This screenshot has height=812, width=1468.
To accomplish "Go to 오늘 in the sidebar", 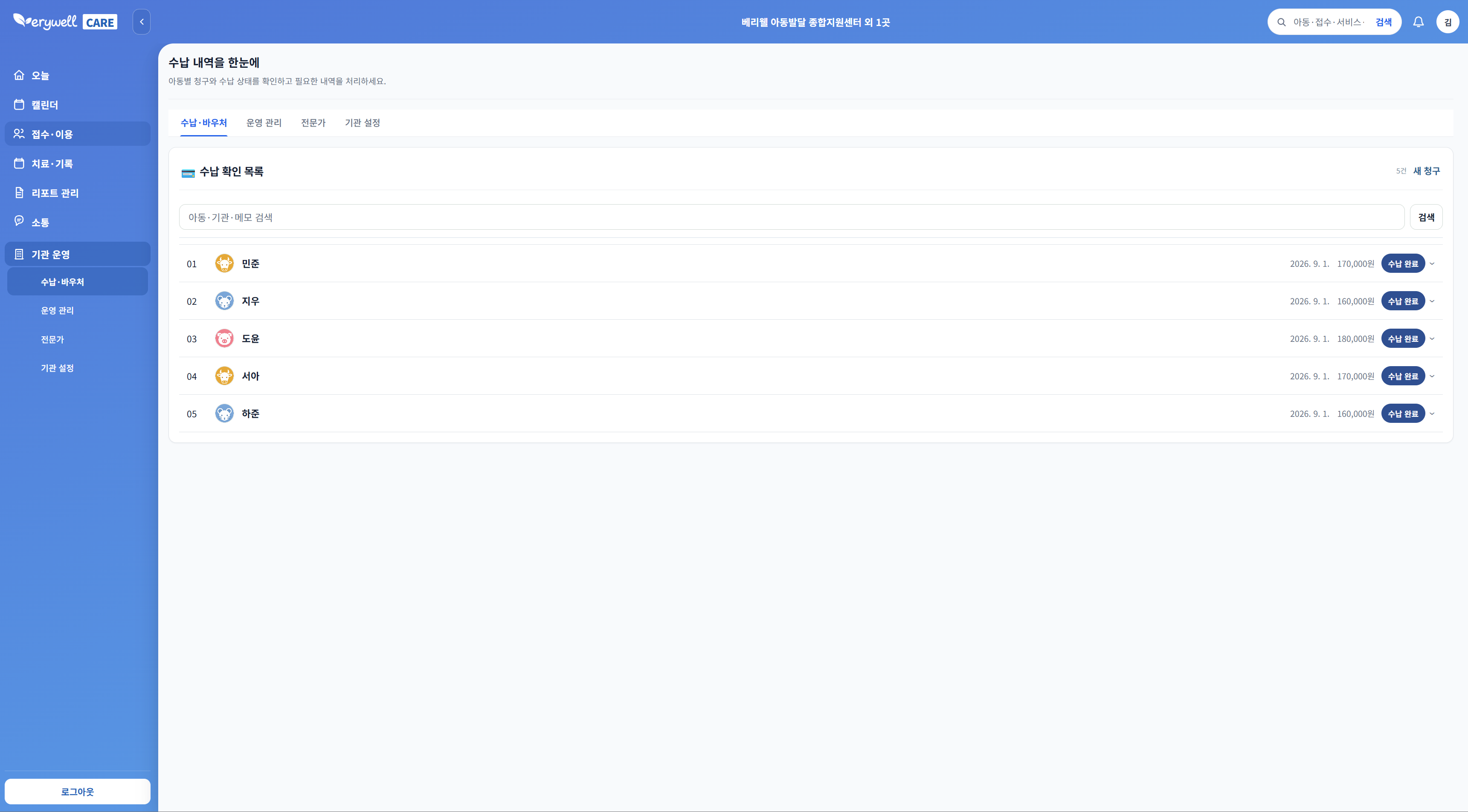I will pos(78,75).
